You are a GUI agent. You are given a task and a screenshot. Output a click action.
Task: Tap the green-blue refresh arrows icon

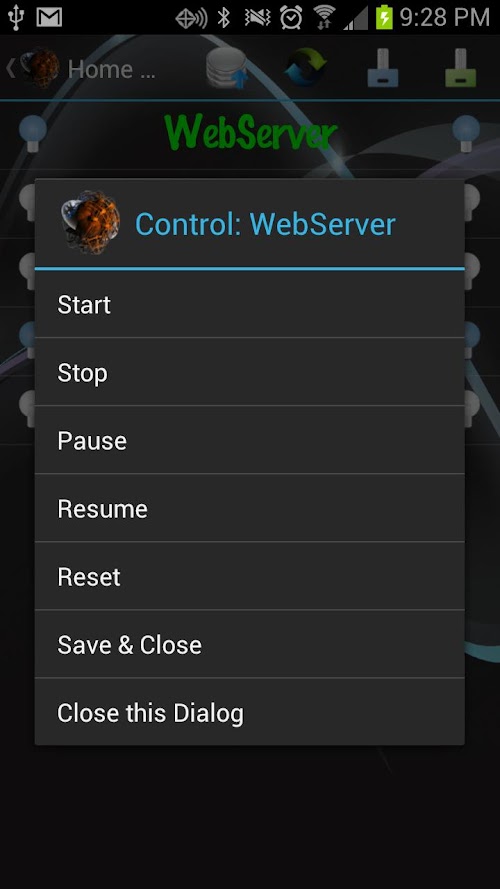coord(306,68)
